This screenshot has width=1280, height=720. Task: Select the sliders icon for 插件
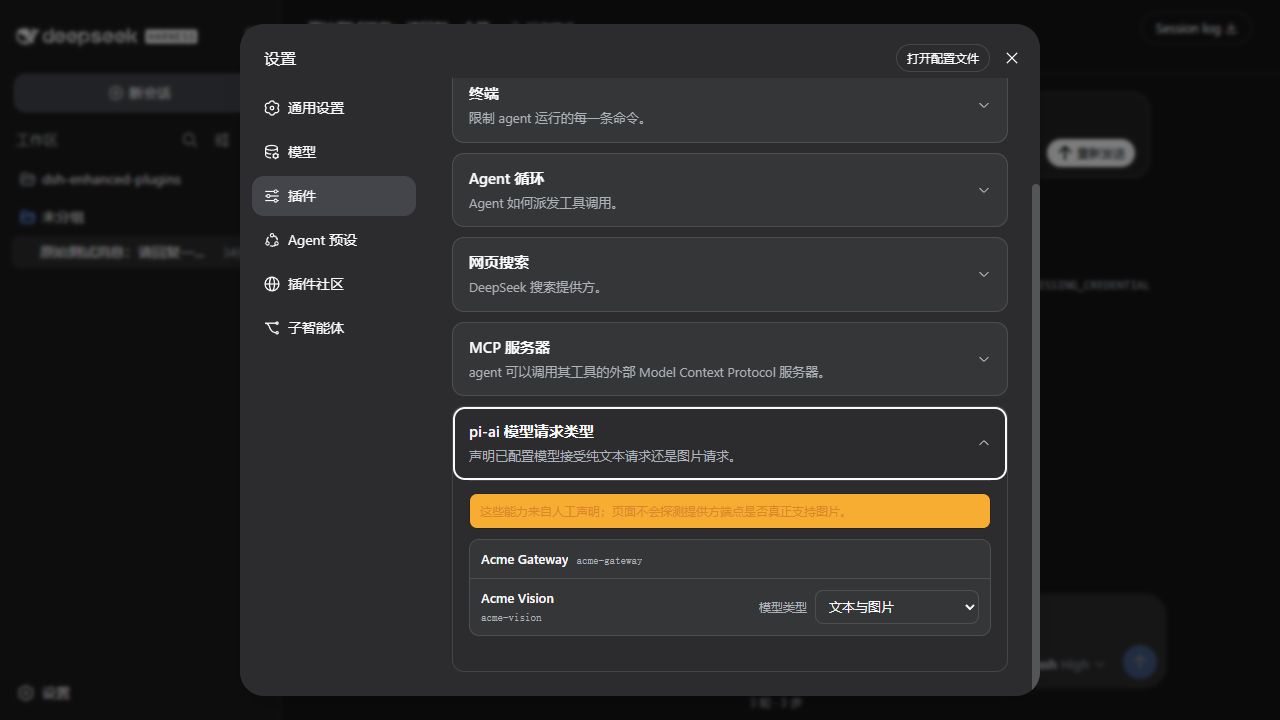pyautogui.click(x=272, y=196)
